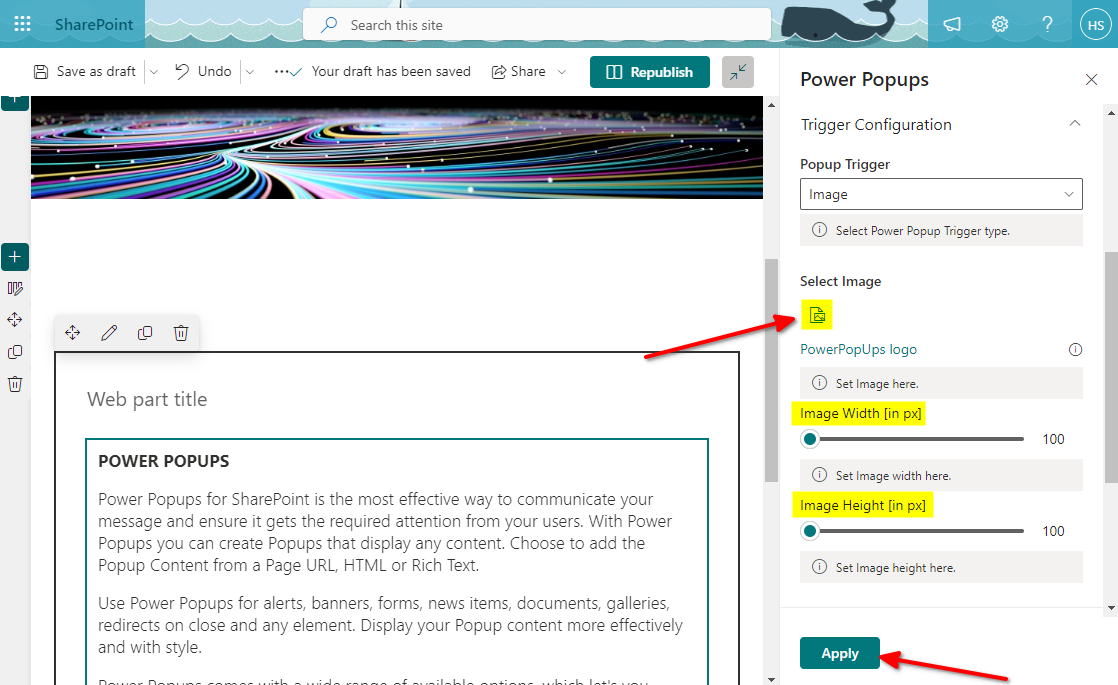This screenshot has width=1118, height=685.
Task: Click the move section icon in sidebar
Action: tap(15, 320)
